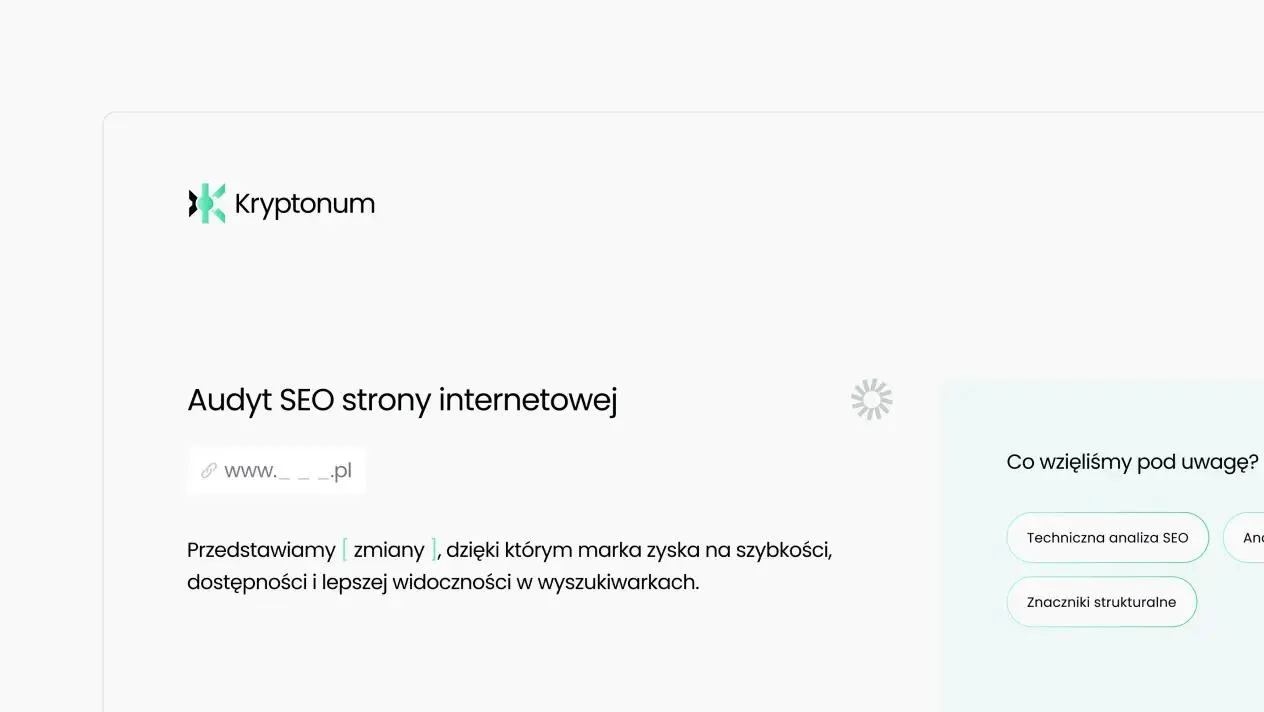1264x712 pixels.
Task: Click the word SEO in the main heading
Action: 307,400
